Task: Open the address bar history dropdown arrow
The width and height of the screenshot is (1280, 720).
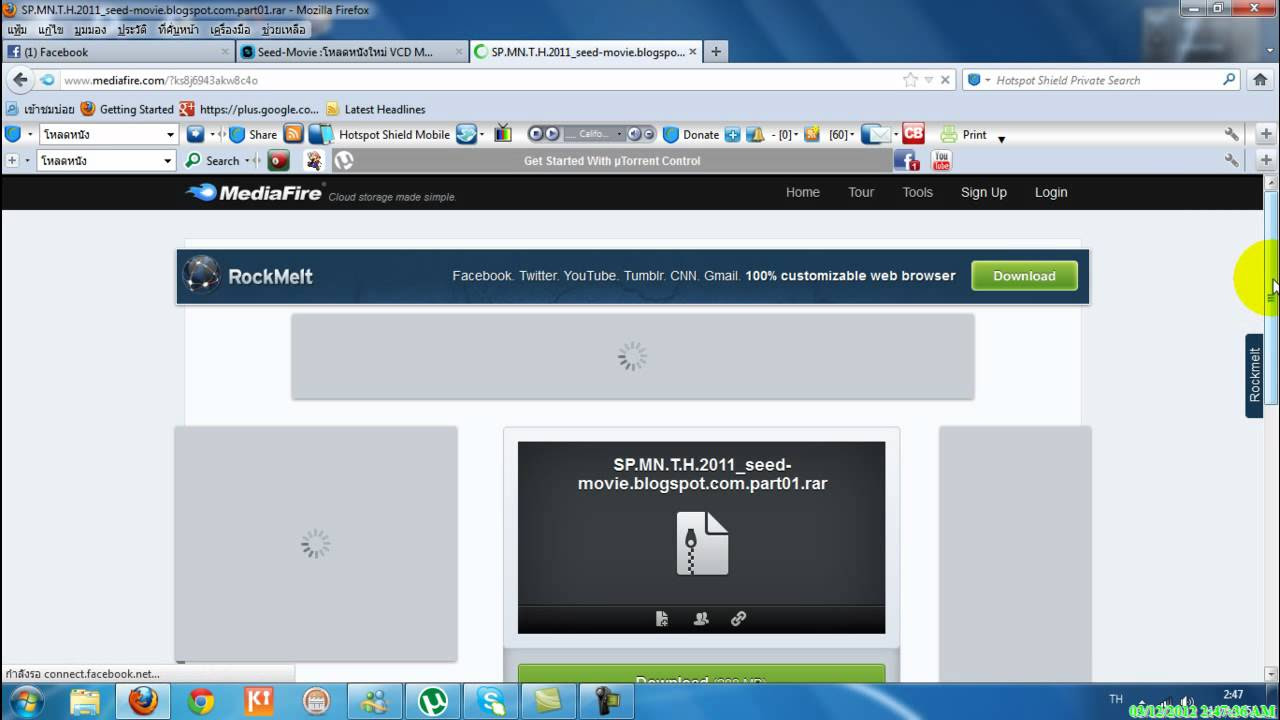Action: click(929, 80)
